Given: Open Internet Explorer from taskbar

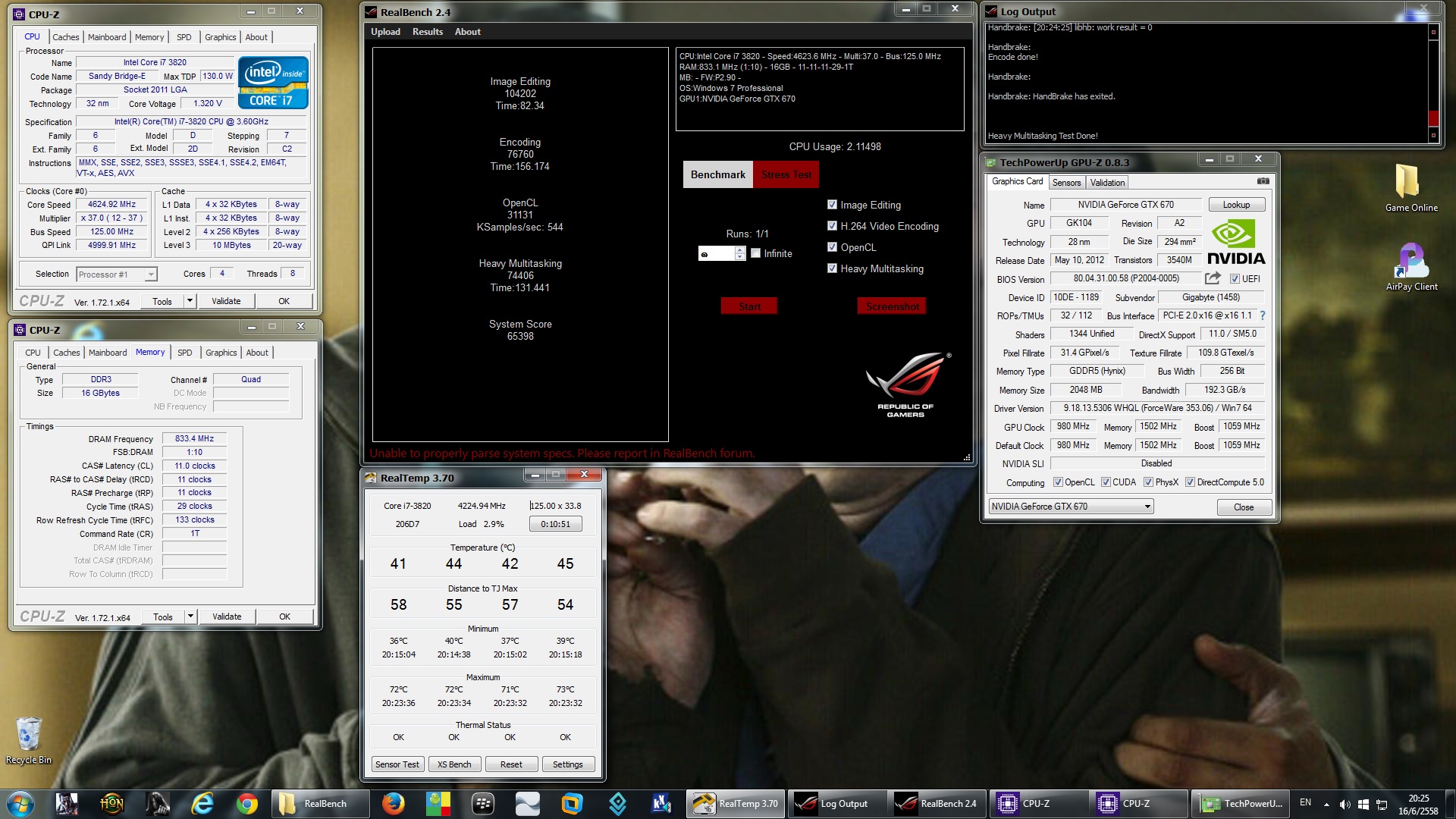Looking at the screenshot, I should pyautogui.click(x=202, y=803).
